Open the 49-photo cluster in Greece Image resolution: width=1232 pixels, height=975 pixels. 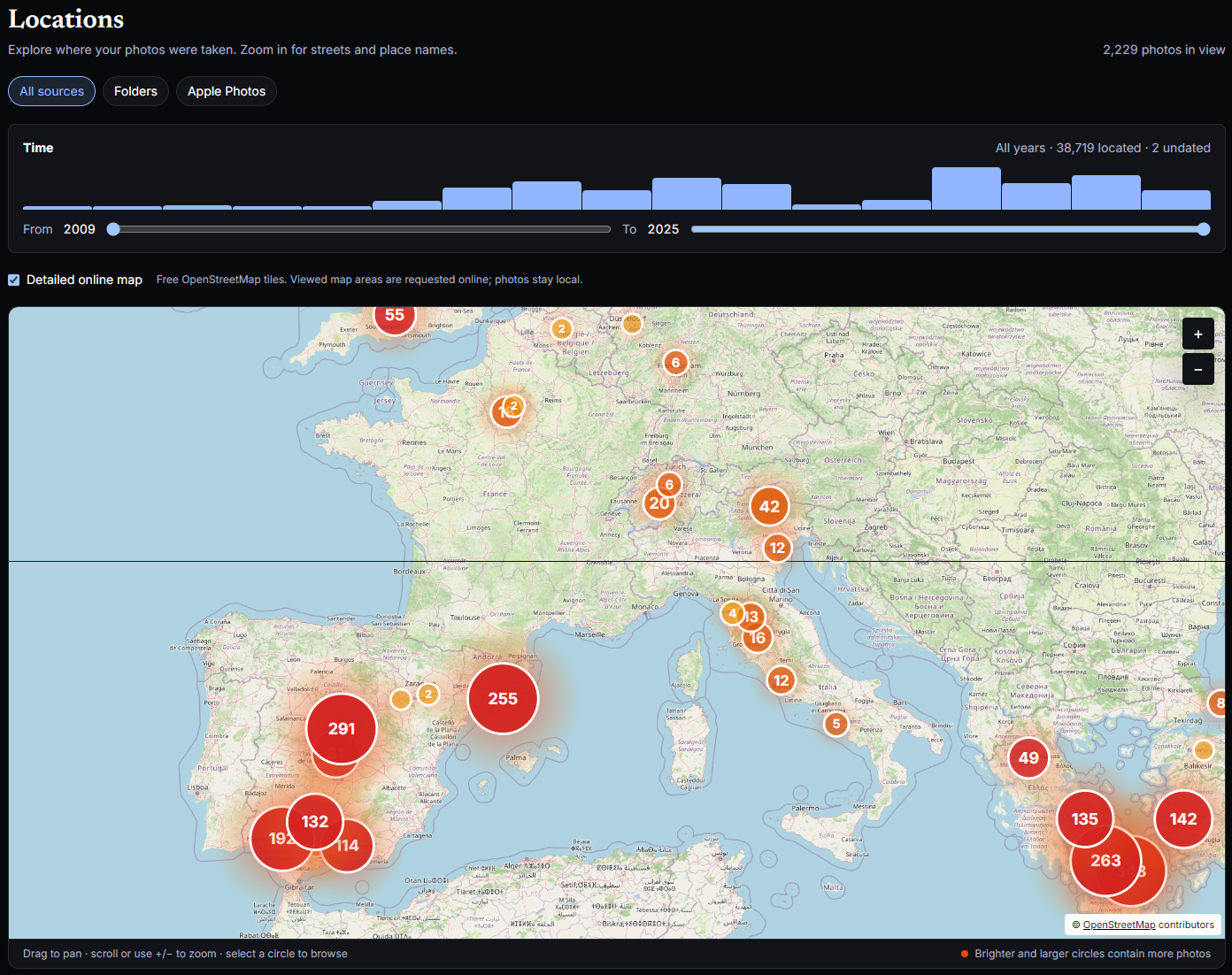tap(1028, 758)
